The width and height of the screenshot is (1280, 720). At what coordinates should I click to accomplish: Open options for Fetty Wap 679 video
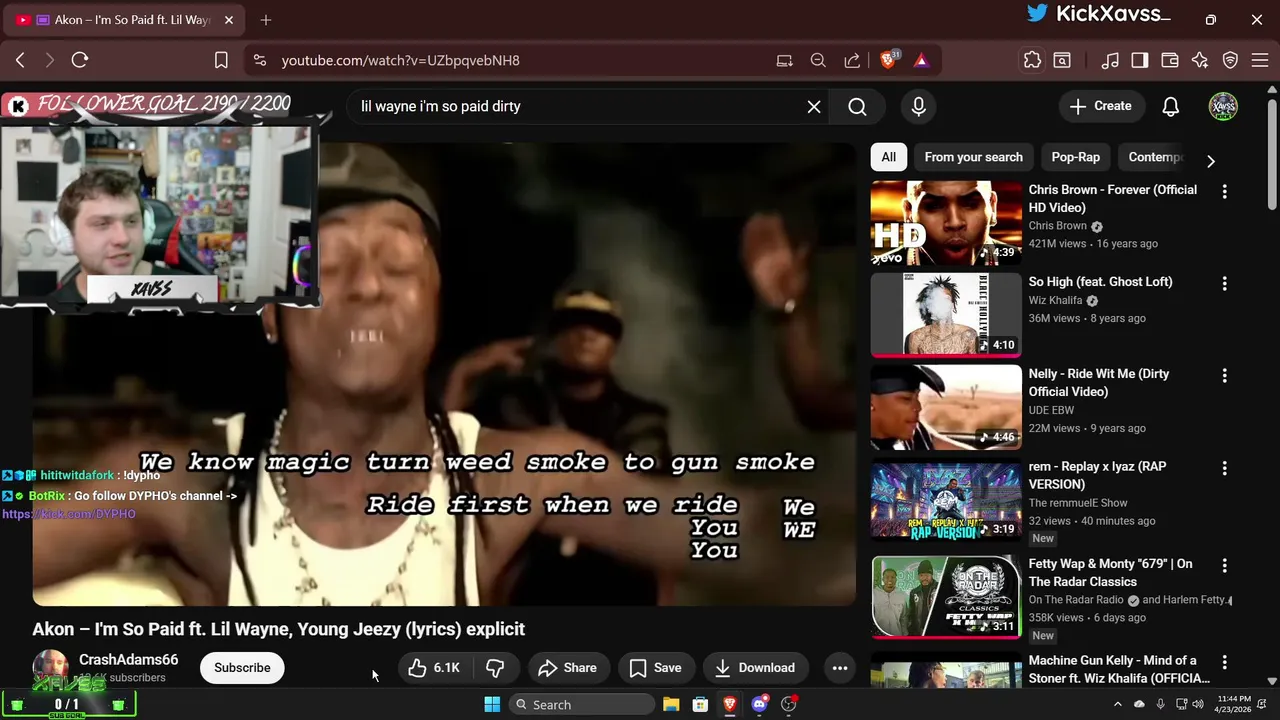click(x=1224, y=565)
